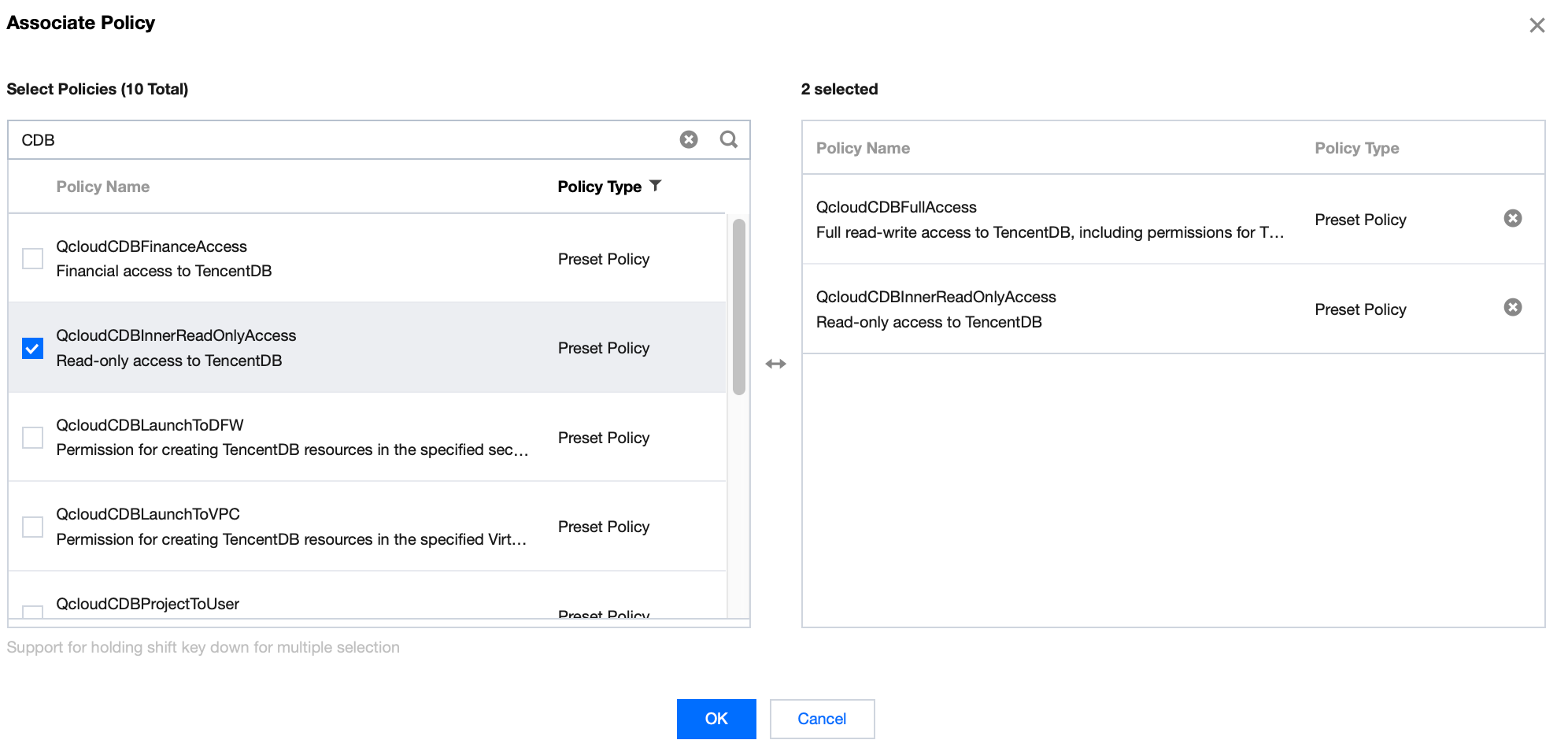The image size is (1568, 751).
Task: Click the search magnifier icon
Action: [x=729, y=140]
